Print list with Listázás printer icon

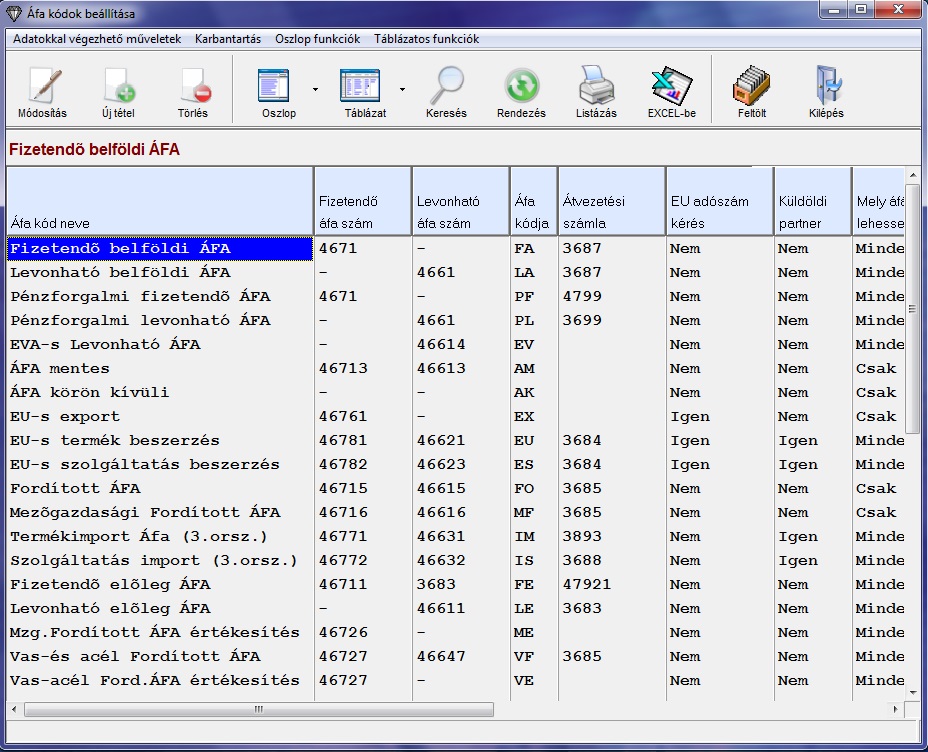point(597,88)
